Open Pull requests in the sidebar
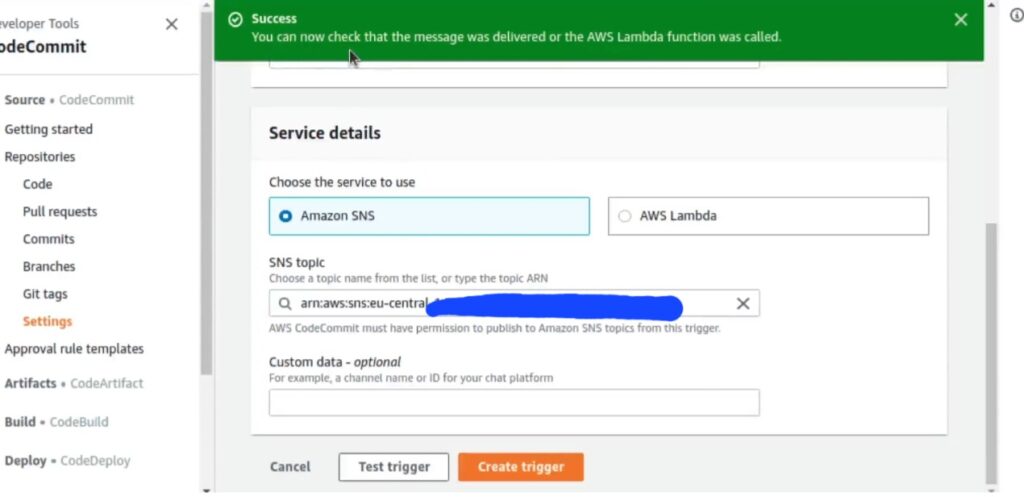 pos(59,212)
